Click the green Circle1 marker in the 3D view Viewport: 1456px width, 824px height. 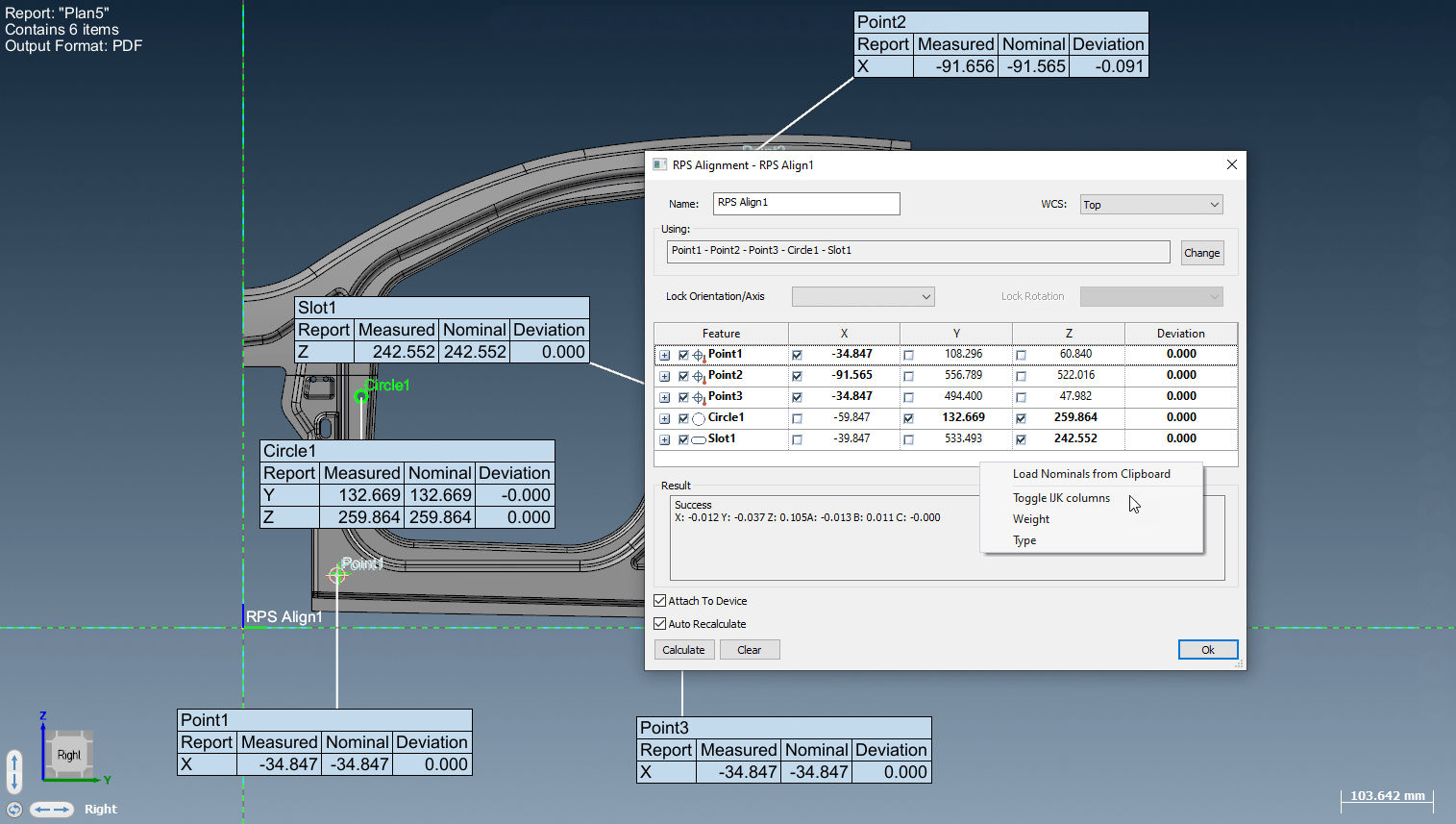[361, 395]
